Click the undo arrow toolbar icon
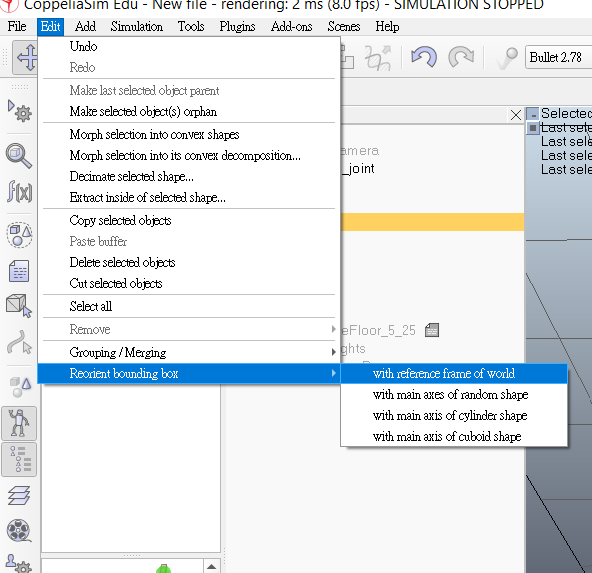 (x=424, y=57)
